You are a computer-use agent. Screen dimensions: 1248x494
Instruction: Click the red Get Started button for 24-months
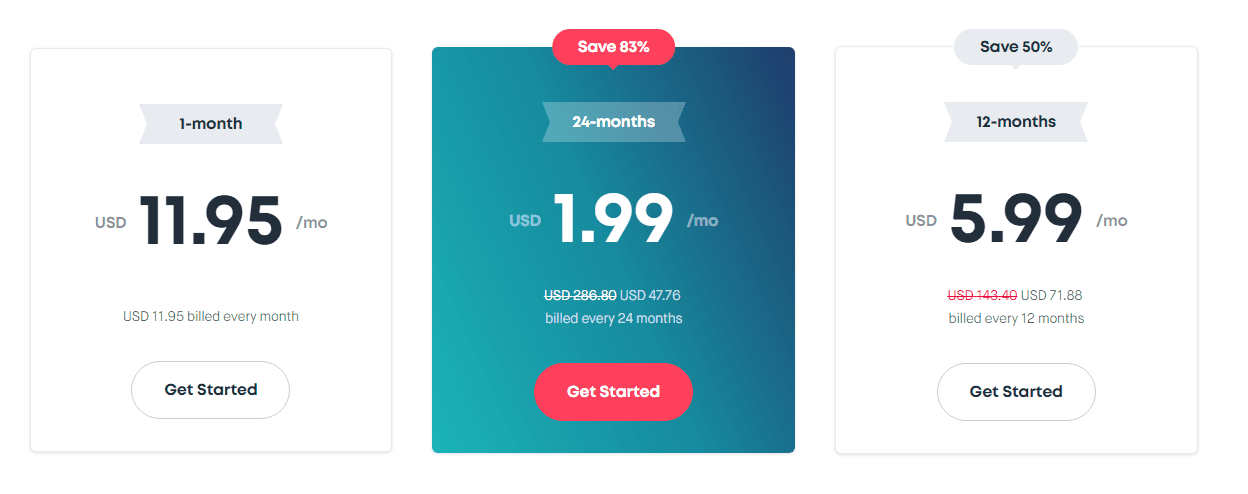coord(613,392)
